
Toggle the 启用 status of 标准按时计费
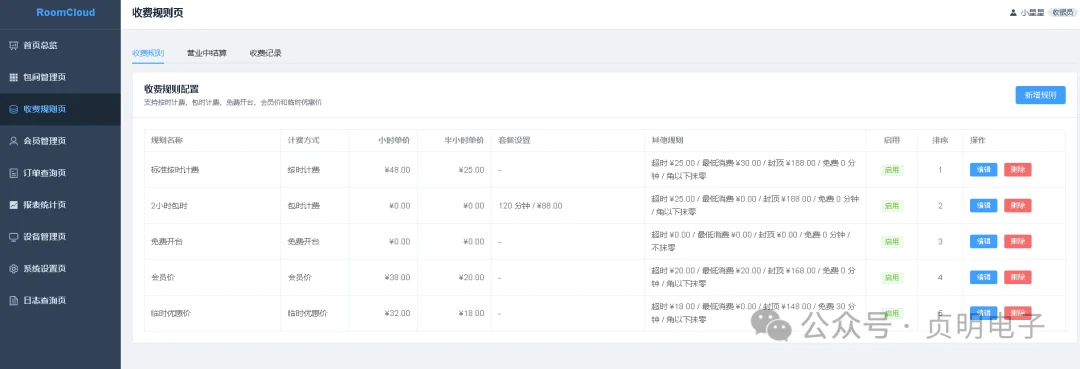pos(892,169)
